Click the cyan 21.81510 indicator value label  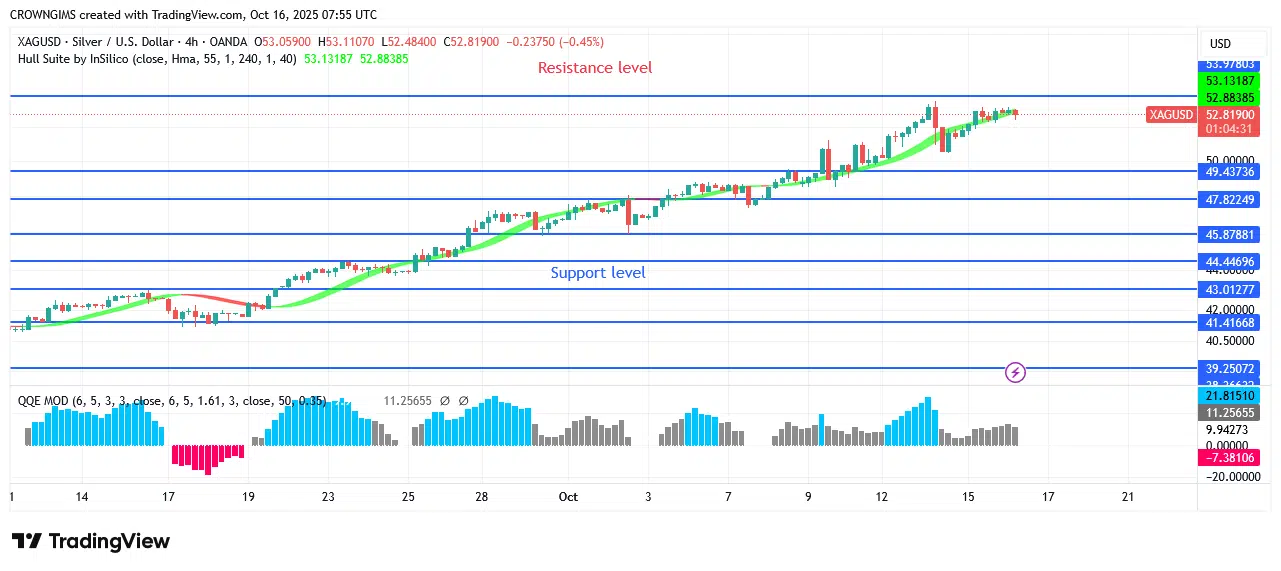[1229, 396]
